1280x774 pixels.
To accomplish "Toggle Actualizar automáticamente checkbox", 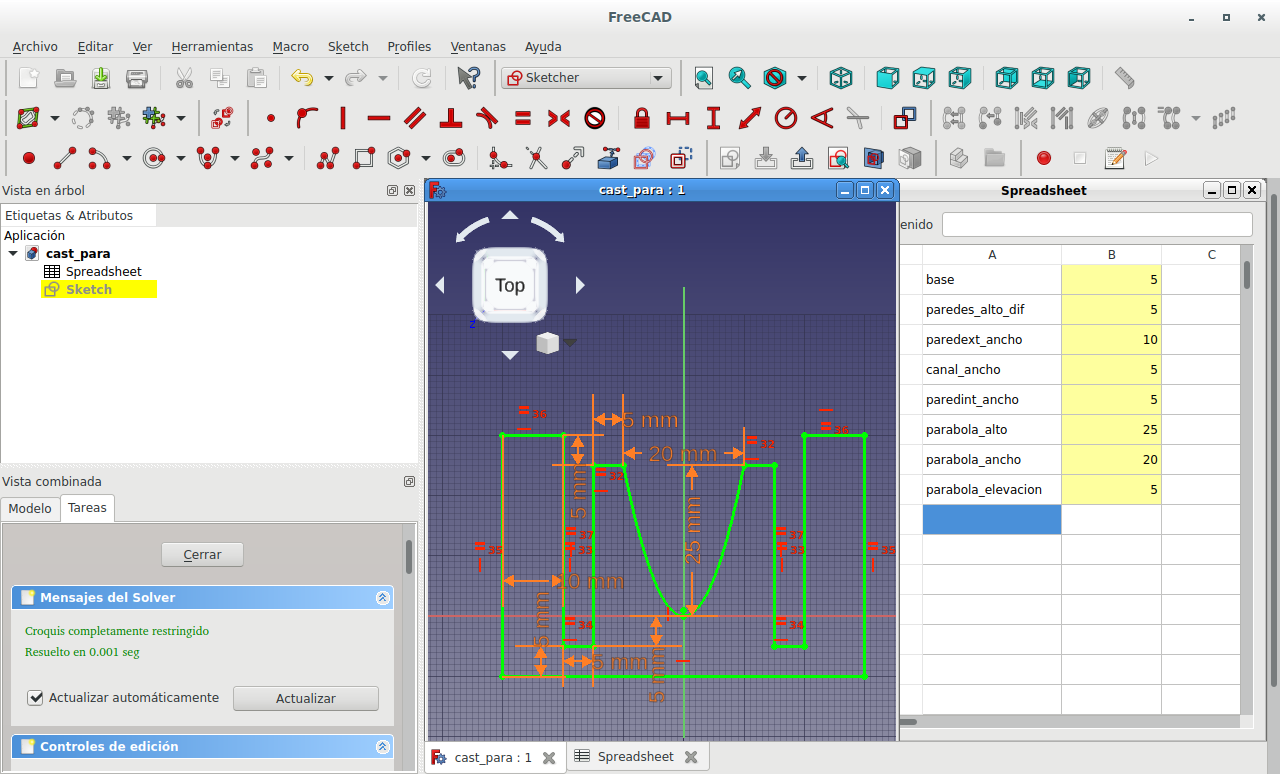I will point(36,698).
